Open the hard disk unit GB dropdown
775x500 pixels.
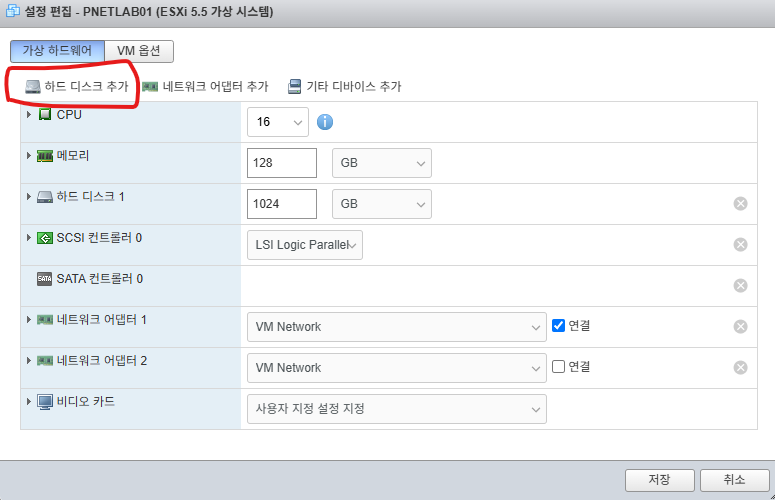tap(382, 204)
